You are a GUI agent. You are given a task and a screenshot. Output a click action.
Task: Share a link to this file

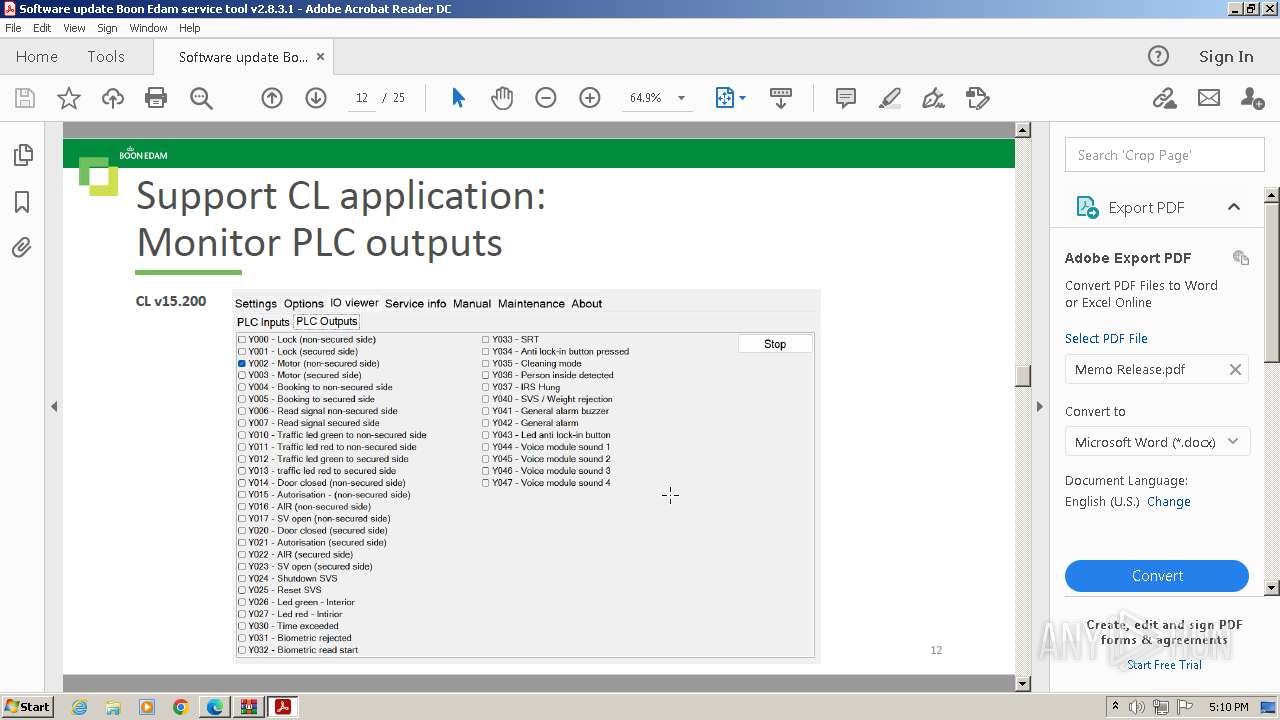coord(1164,98)
